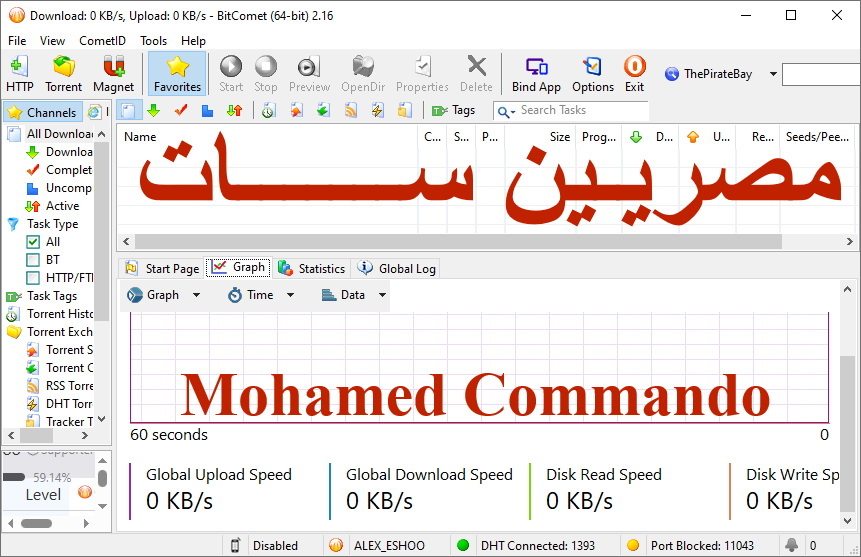This screenshot has width=861, height=557.
Task: Open a torrent file with Torrent icon
Action: pos(64,74)
